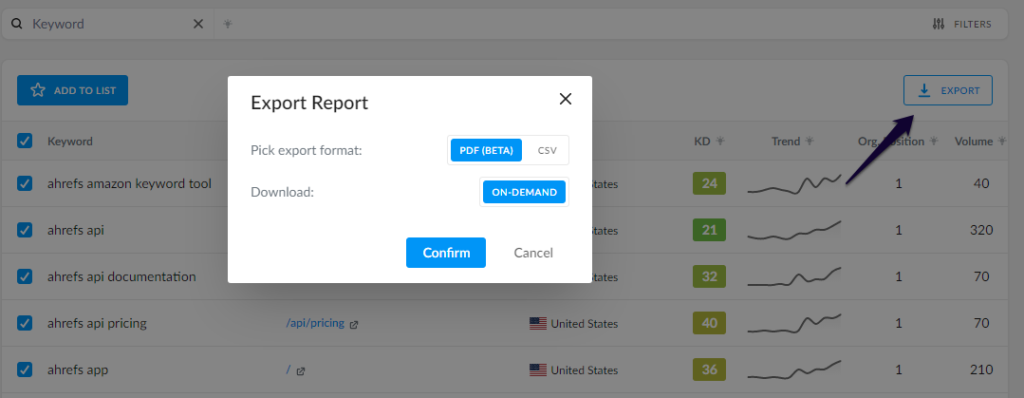Image resolution: width=1024 pixels, height=398 pixels.
Task: Click trend sparkline in ahrefs app row
Action: [x=794, y=371]
